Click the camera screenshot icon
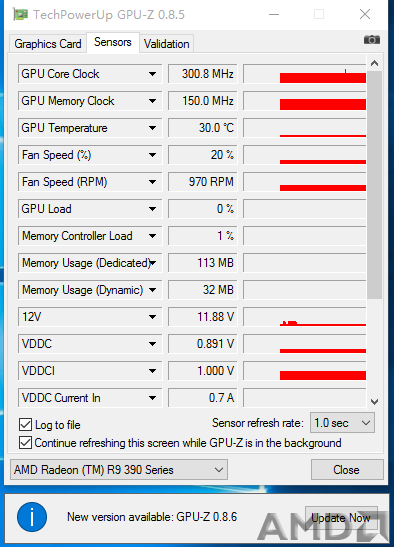 (x=372, y=40)
